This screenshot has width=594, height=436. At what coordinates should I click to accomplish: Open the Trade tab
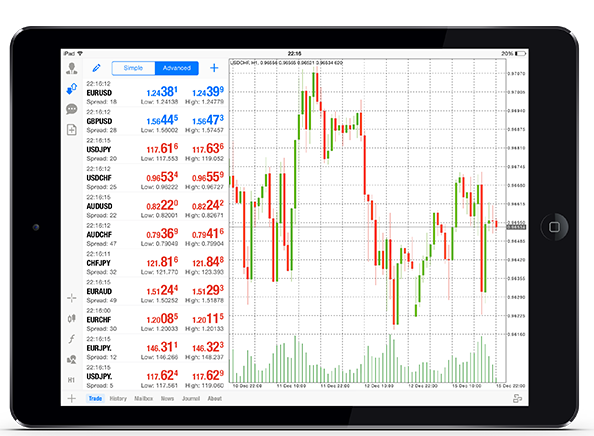[x=95, y=398]
